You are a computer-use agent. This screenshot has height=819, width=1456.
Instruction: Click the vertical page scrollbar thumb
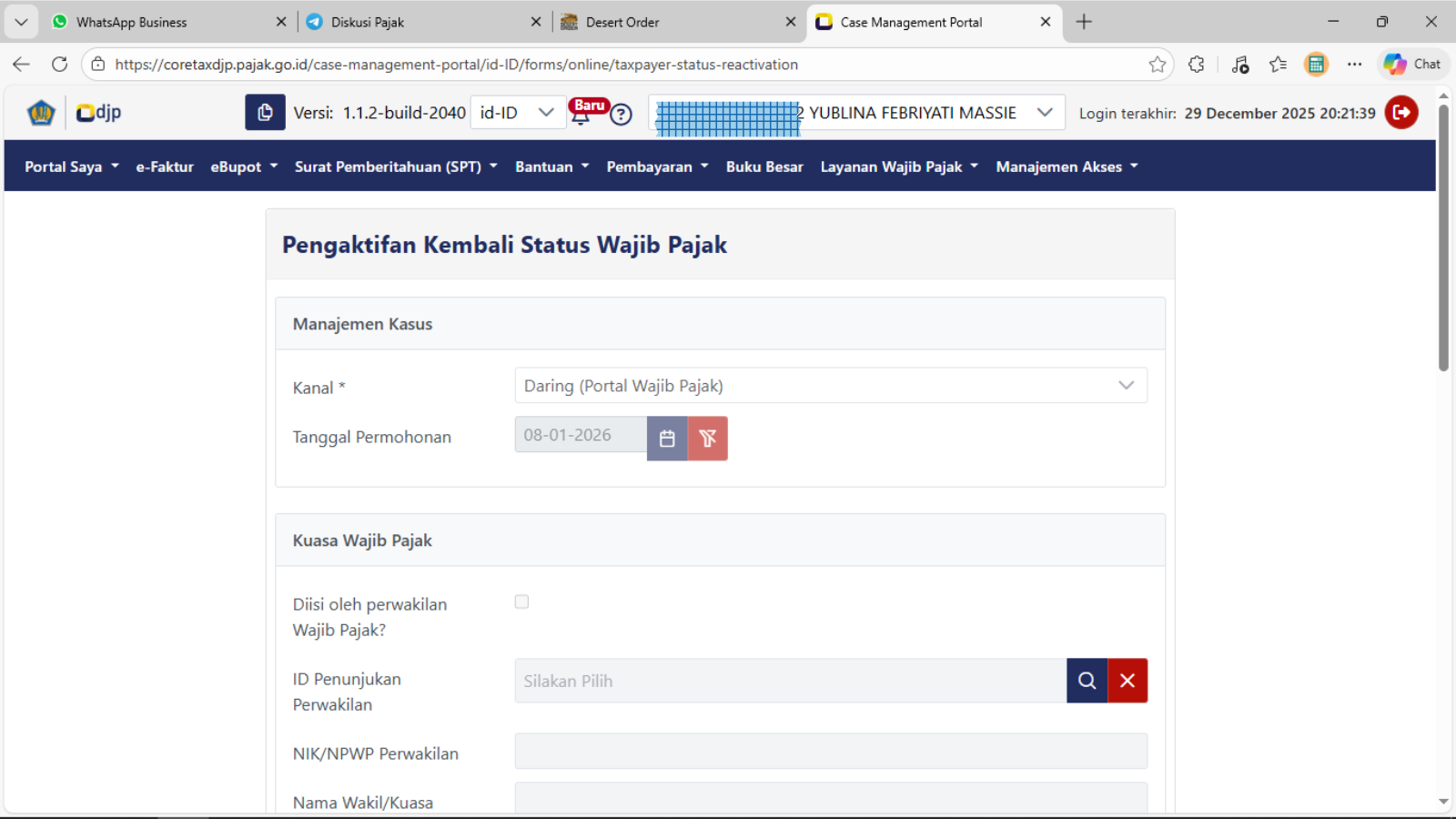pos(1443,237)
